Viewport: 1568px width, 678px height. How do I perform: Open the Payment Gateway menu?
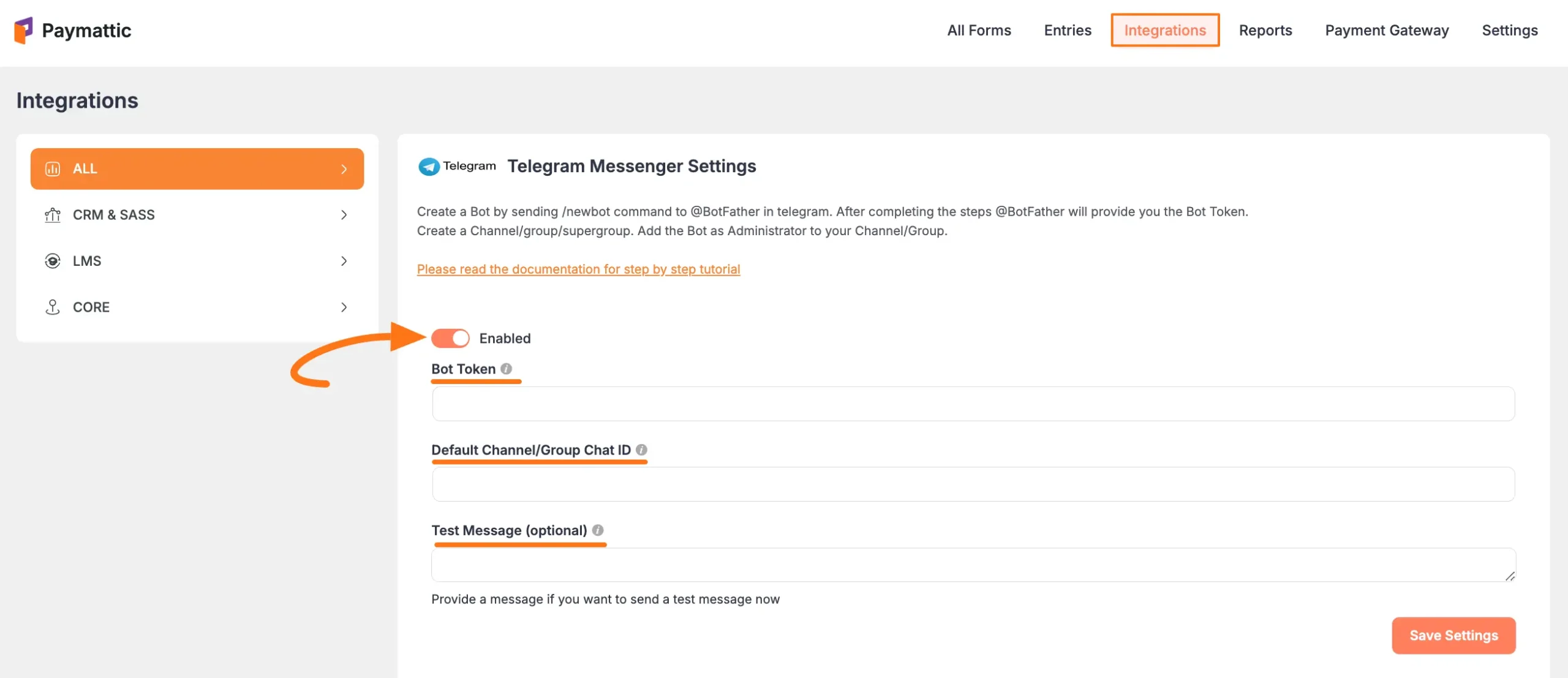pos(1387,30)
